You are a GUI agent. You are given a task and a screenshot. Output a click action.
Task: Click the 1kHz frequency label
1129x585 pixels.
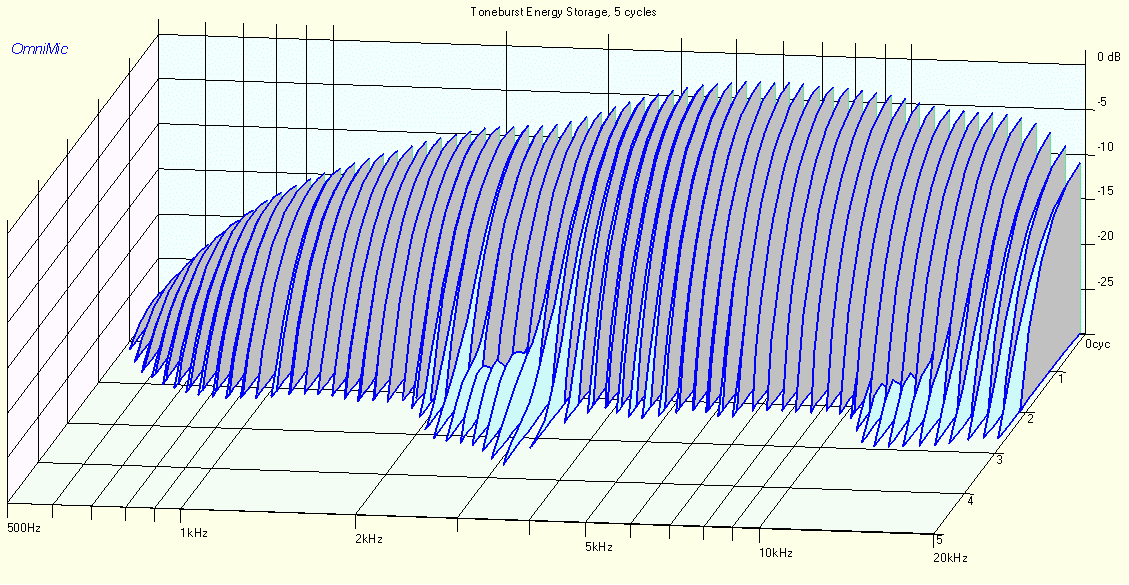point(194,534)
